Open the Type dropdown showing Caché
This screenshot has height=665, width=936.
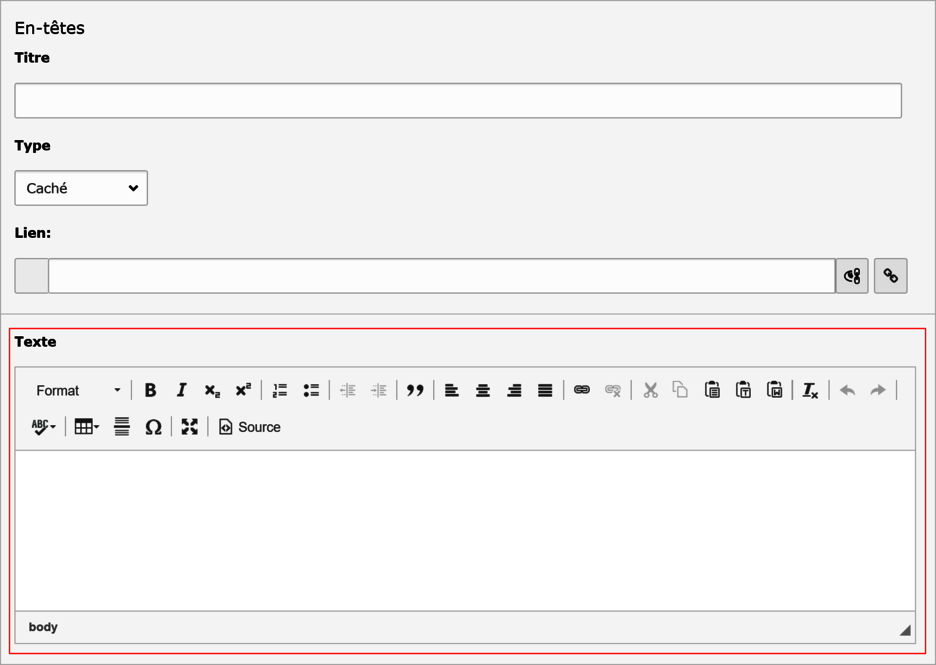(x=81, y=188)
